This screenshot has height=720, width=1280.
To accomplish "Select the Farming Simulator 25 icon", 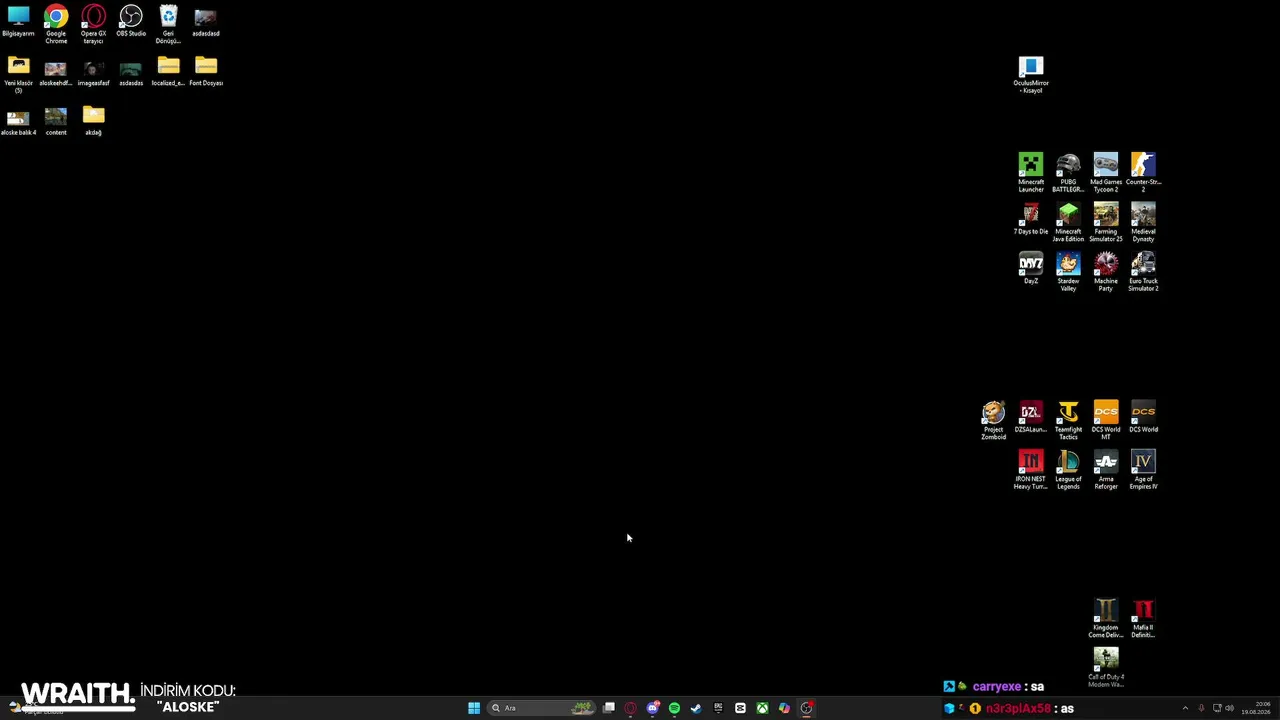I will [x=1106, y=222].
